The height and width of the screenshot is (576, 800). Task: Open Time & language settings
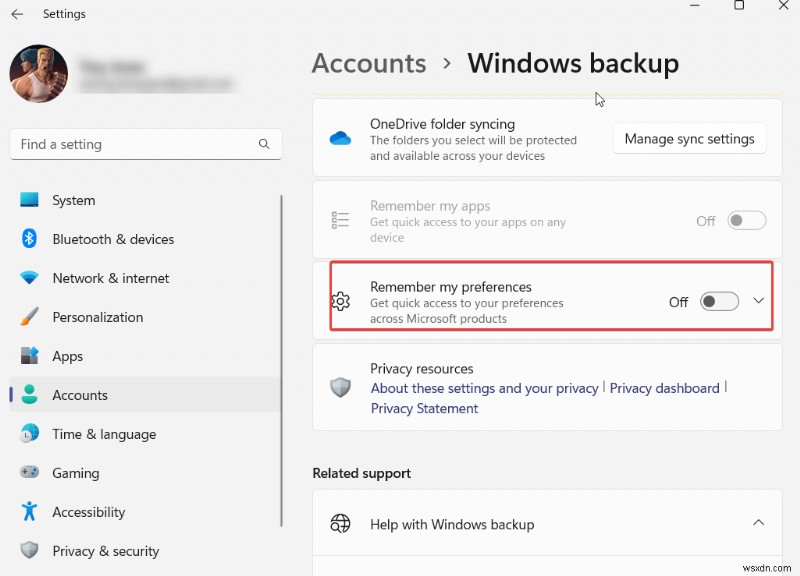(x=145, y=434)
